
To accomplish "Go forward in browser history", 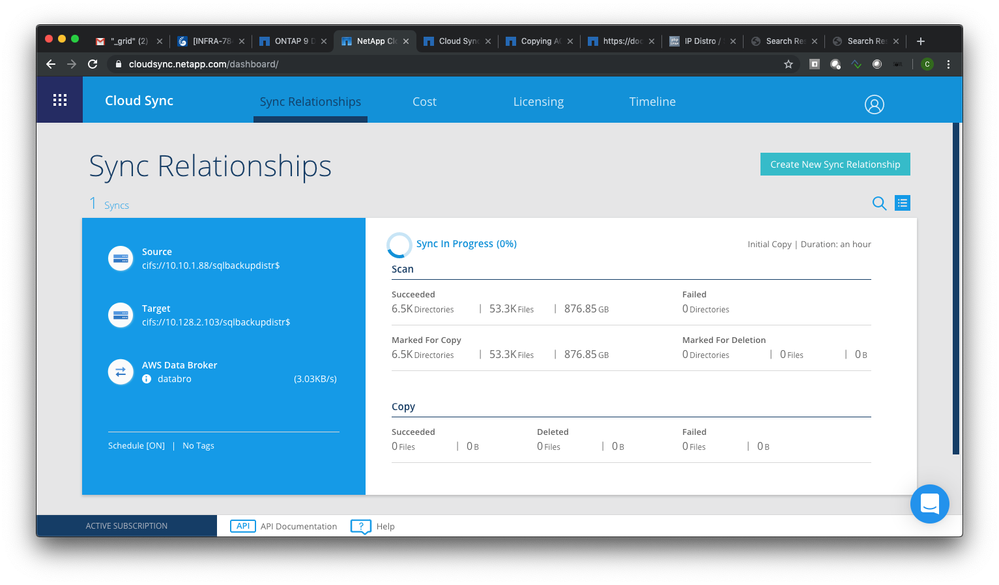I will [71, 64].
